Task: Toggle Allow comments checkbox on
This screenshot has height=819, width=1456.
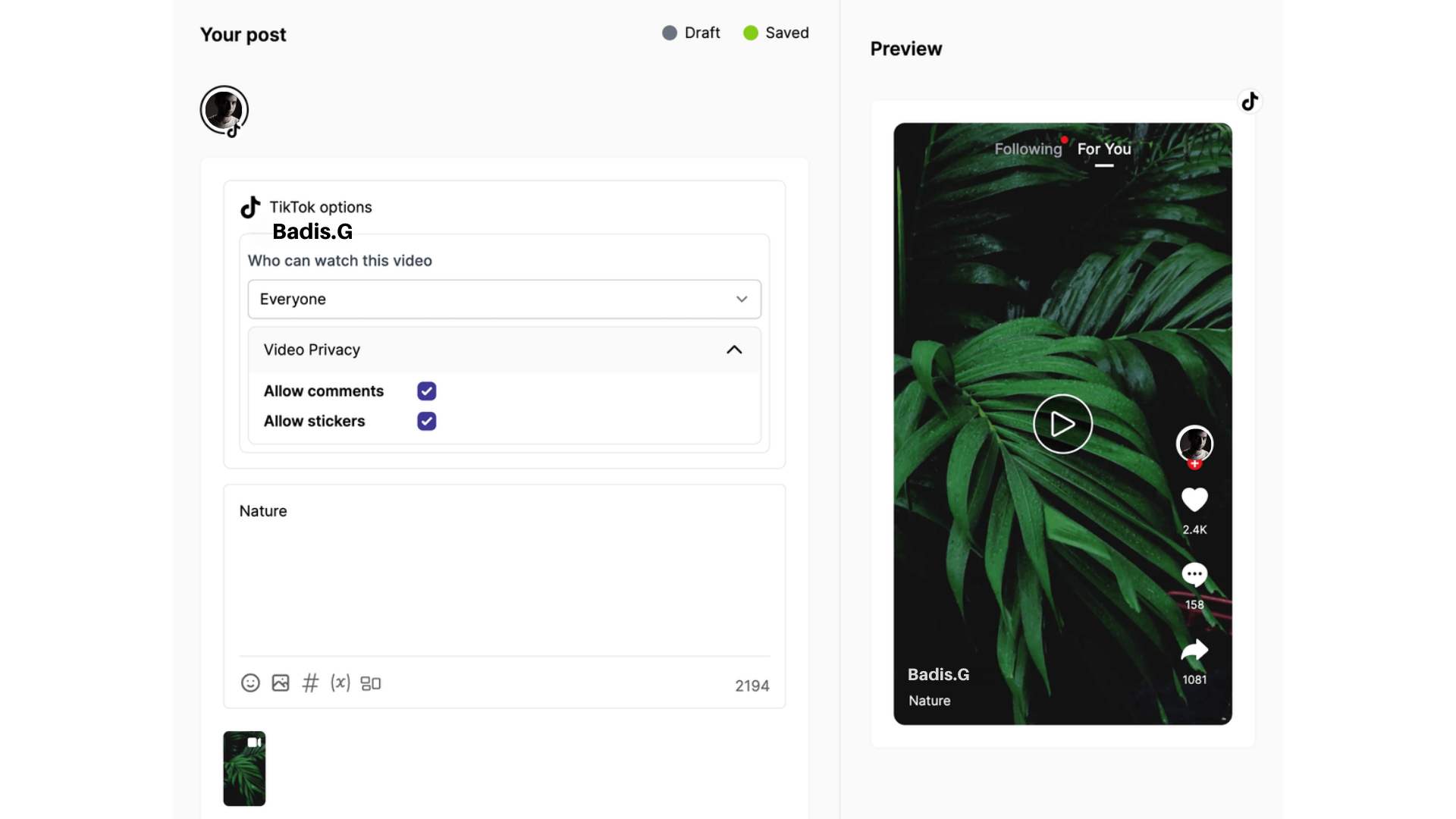Action: tap(427, 391)
